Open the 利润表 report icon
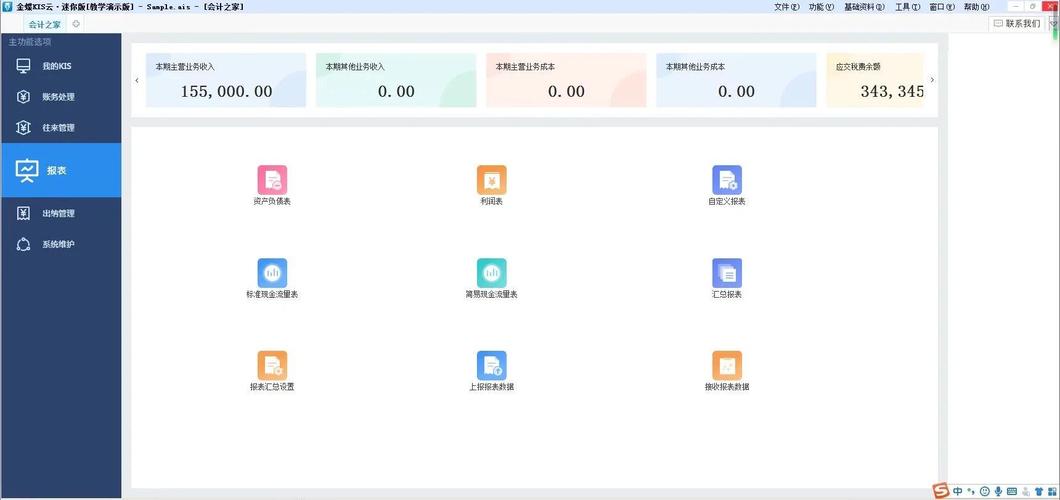Image resolution: width=1060 pixels, height=500 pixels. click(491, 180)
